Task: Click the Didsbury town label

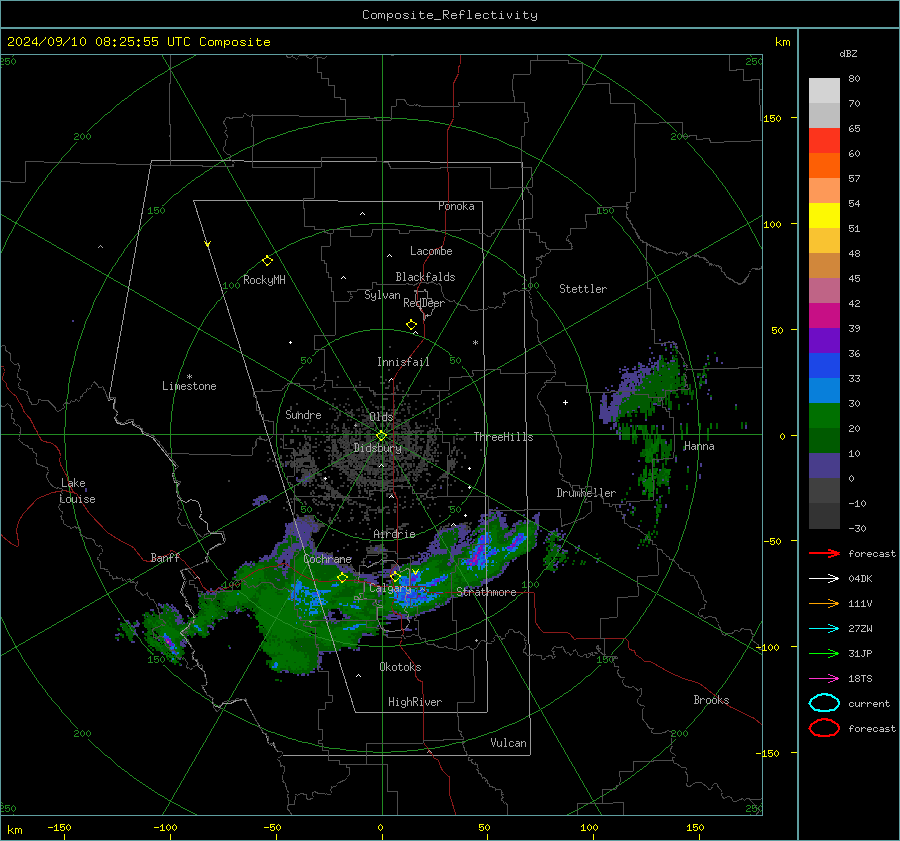Action: [377, 448]
